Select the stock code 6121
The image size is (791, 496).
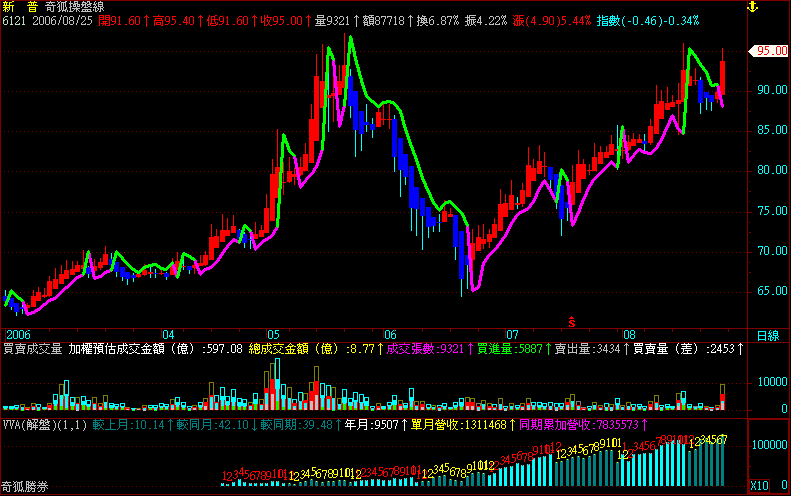pos(14,21)
